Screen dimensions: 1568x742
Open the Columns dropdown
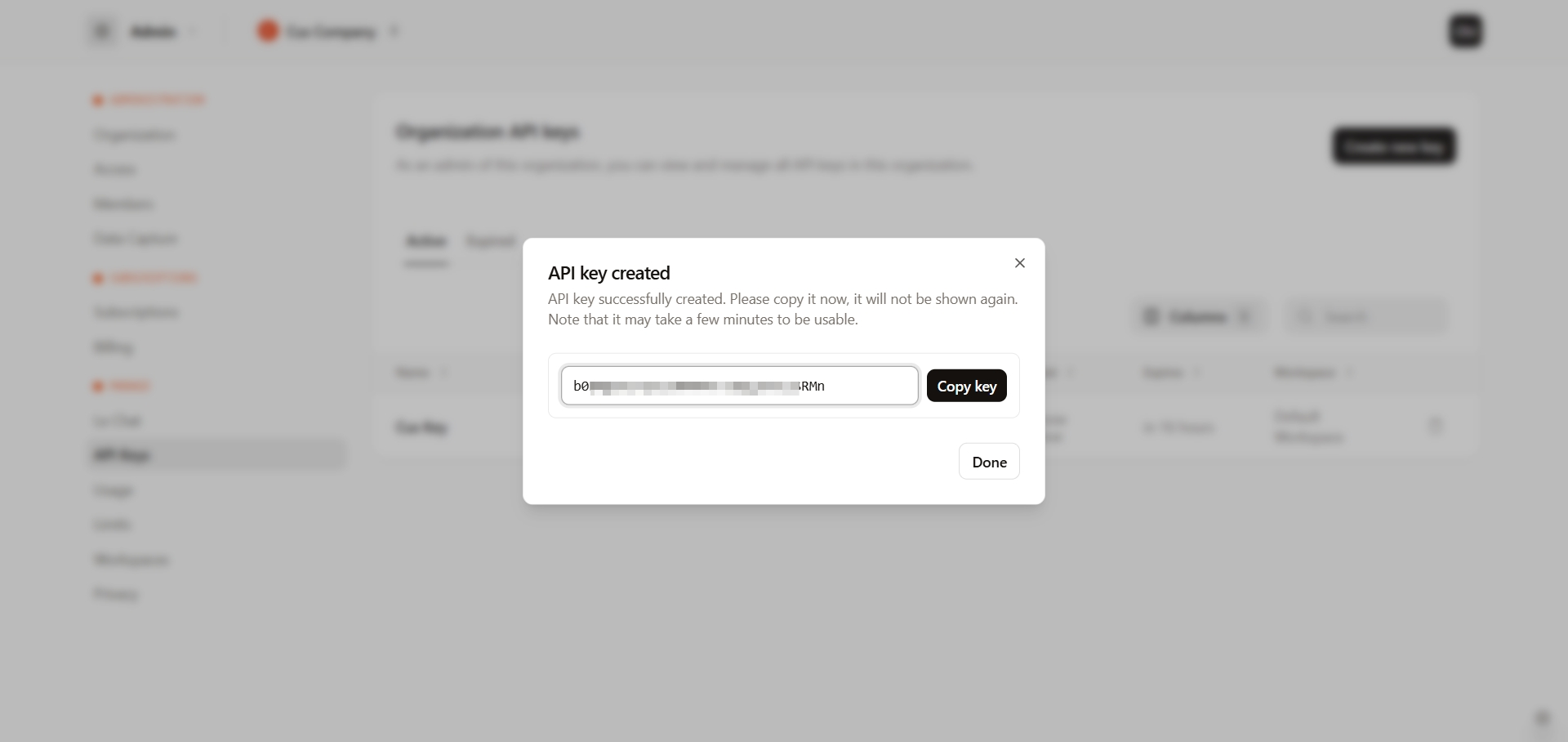click(x=1198, y=317)
